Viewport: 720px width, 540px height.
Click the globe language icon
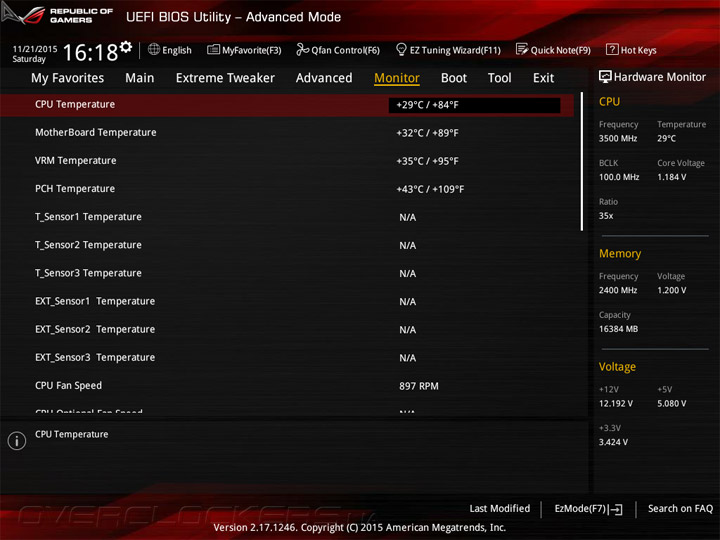154,49
